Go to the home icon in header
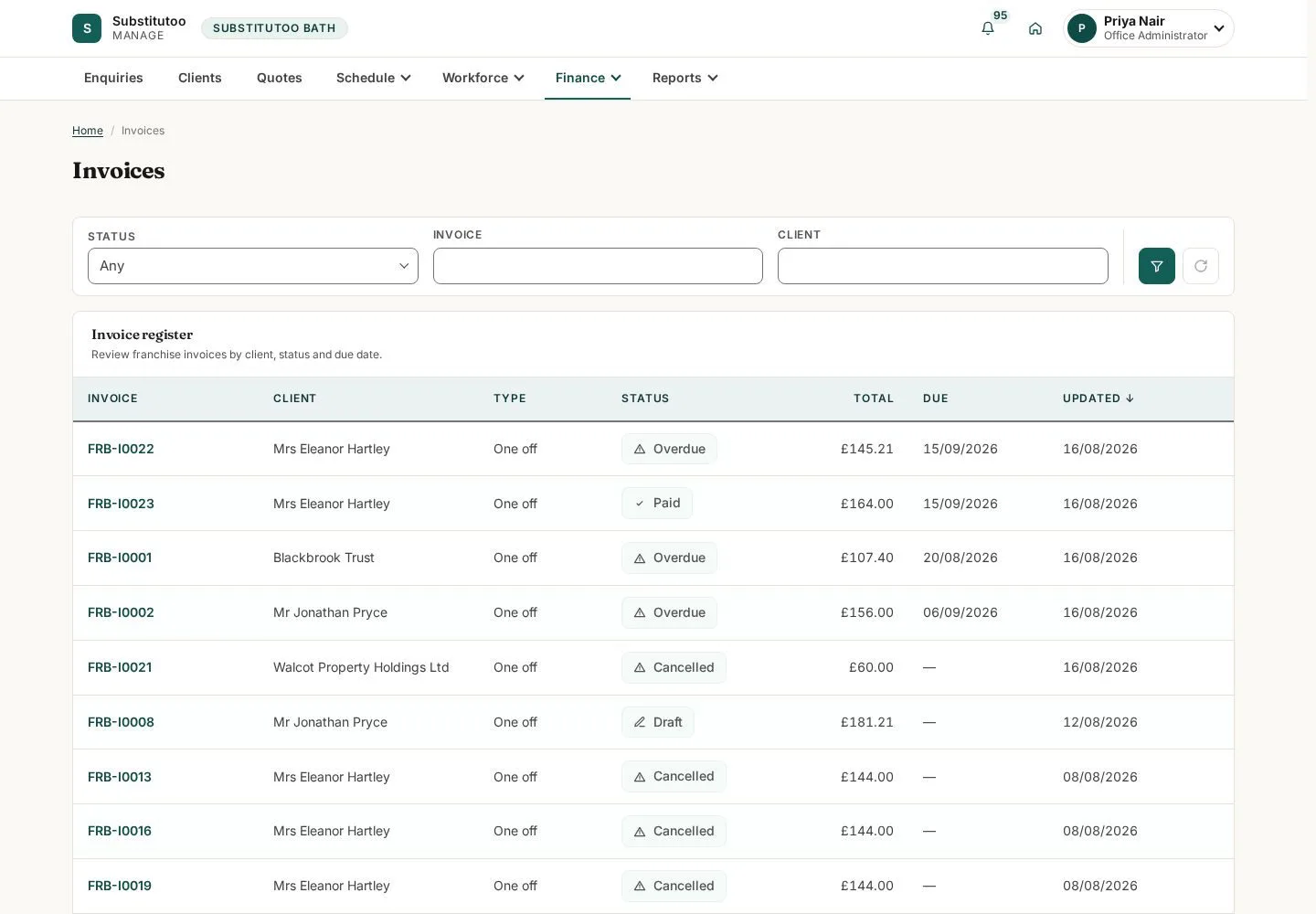Image resolution: width=1316 pixels, height=914 pixels. pyautogui.click(x=1035, y=28)
